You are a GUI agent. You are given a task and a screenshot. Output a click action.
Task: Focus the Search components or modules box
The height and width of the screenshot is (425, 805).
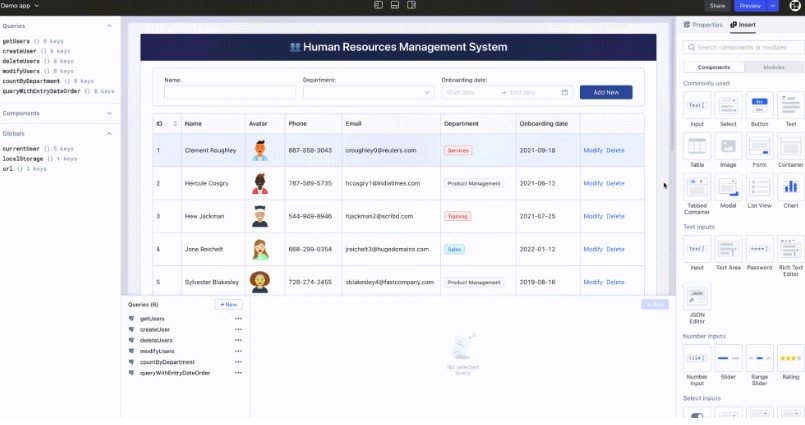click(x=743, y=47)
